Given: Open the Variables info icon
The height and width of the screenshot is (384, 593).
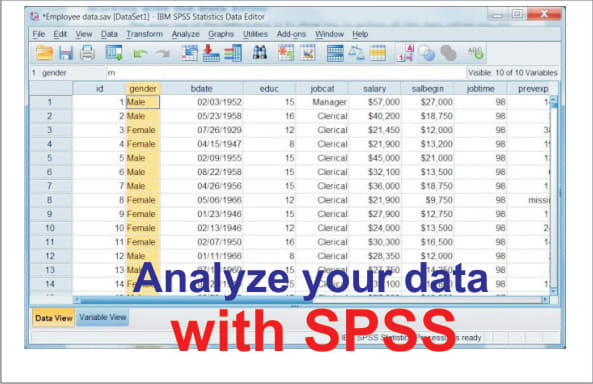Looking at the screenshot, I should [x=233, y=53].
